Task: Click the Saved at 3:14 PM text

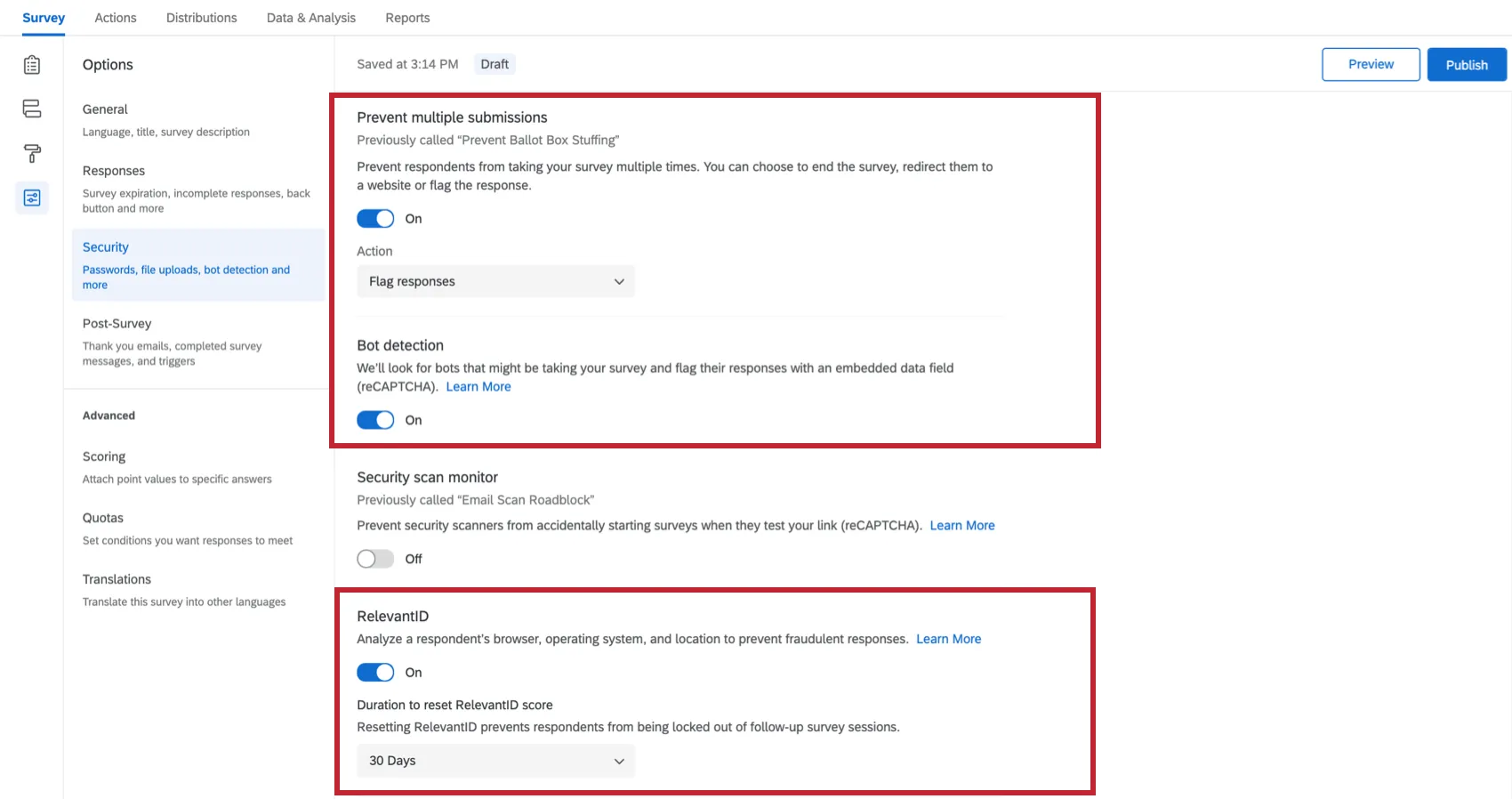Action: pyautogui.click(x=407, y=64)
